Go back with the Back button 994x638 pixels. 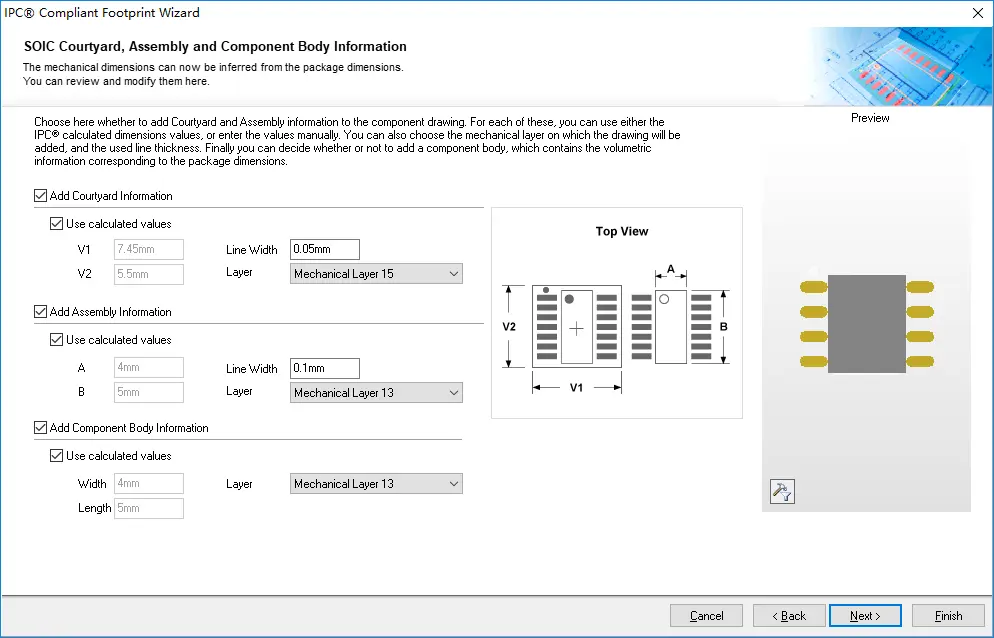pos(789,616)
